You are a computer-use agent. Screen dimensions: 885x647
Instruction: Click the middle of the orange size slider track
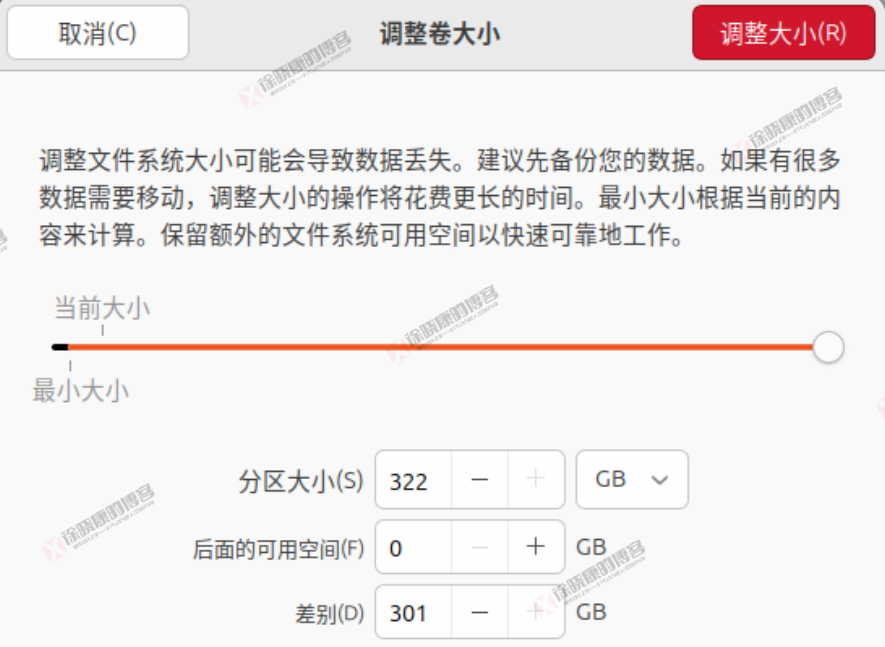tap(440, 347)
